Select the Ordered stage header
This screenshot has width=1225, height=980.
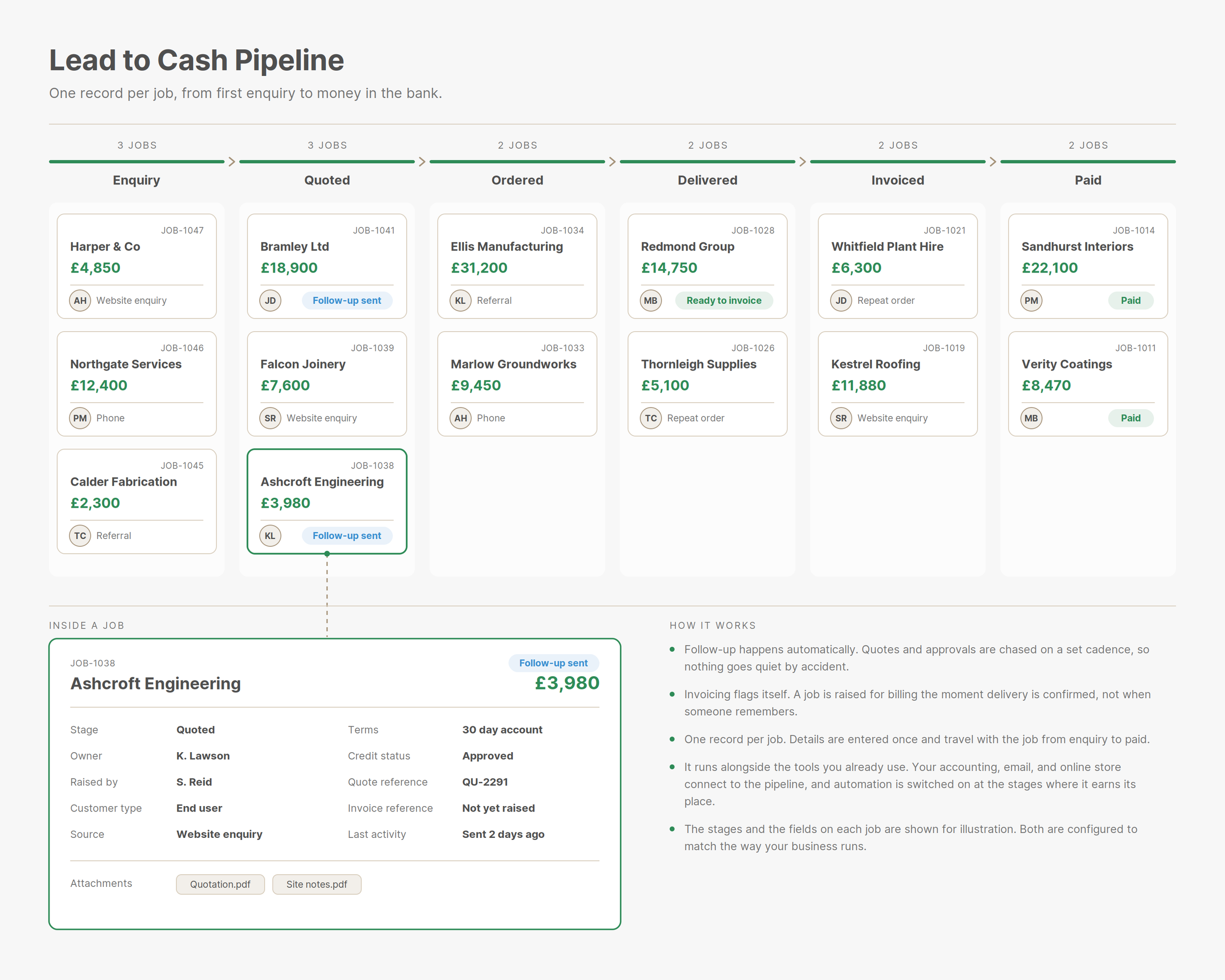click(x=517, y=180)
